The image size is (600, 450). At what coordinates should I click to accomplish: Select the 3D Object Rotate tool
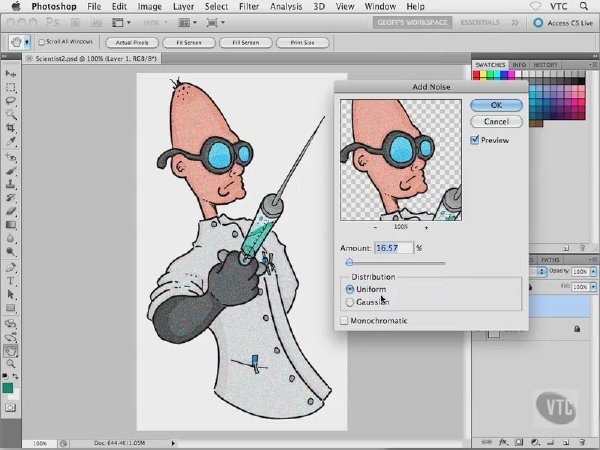pyautogui.click(x=10, y=324)
